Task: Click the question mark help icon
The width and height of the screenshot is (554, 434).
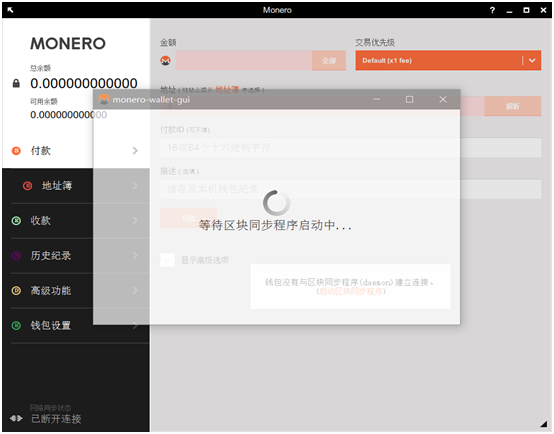Action: (x=492, y=10)
